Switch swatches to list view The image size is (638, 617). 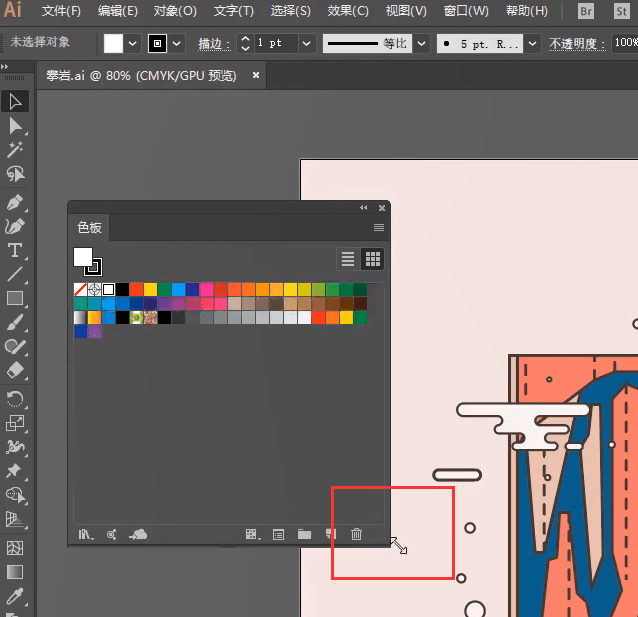click(348, 259)
